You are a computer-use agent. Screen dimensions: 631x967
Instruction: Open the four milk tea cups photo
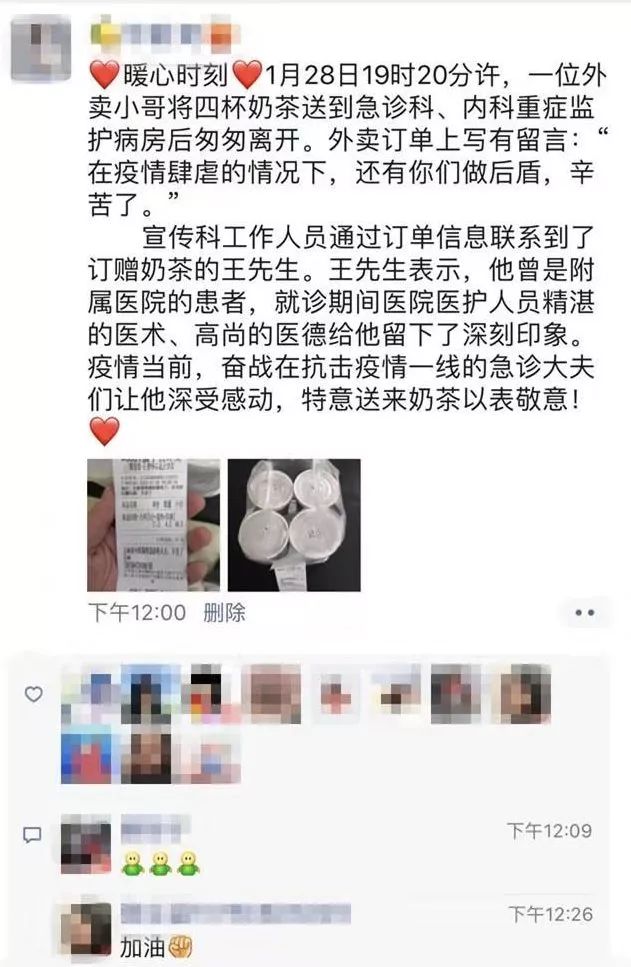click(294, 525)
